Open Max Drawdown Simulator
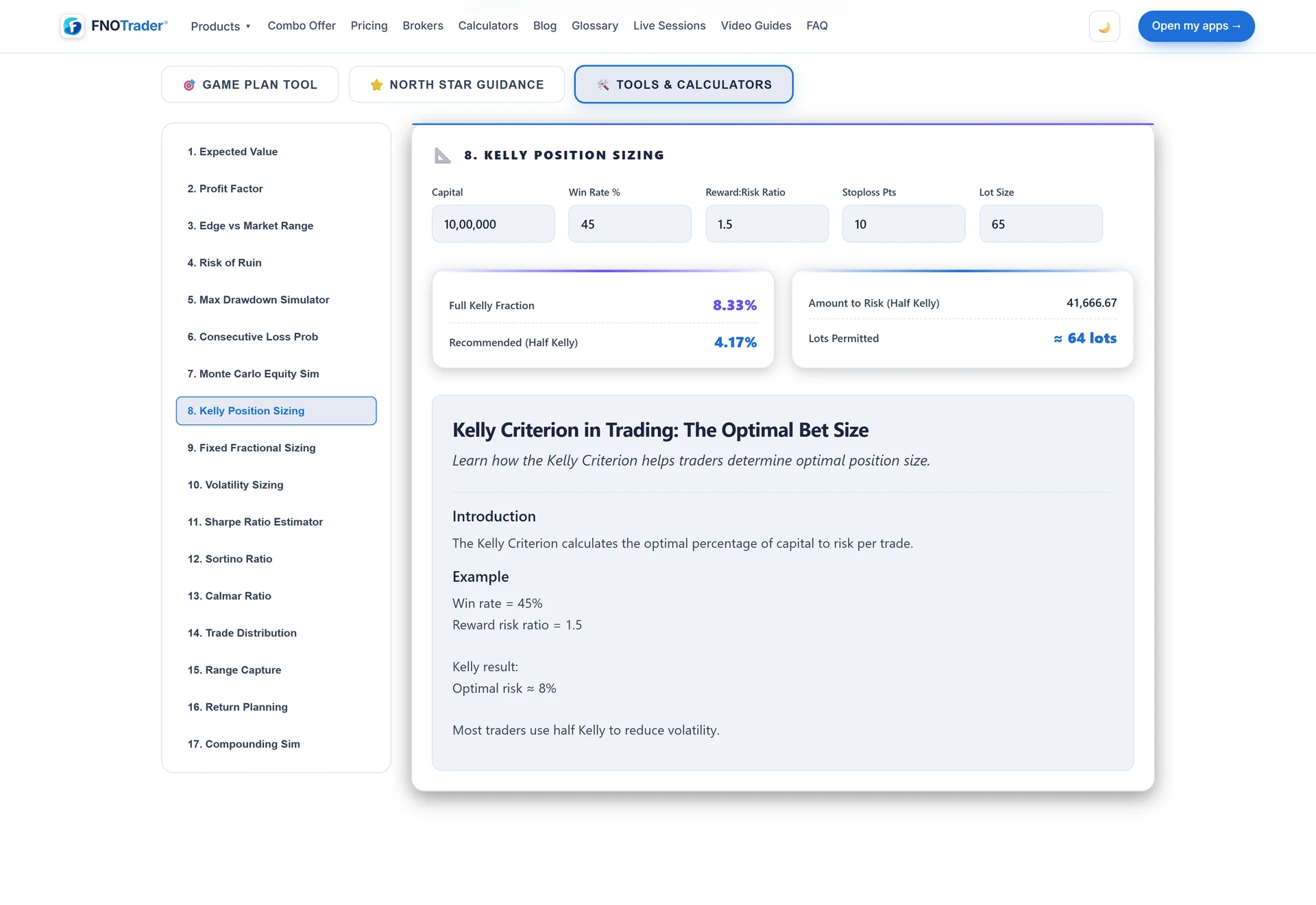The image size is (1316, 905). tap(276, 300)
